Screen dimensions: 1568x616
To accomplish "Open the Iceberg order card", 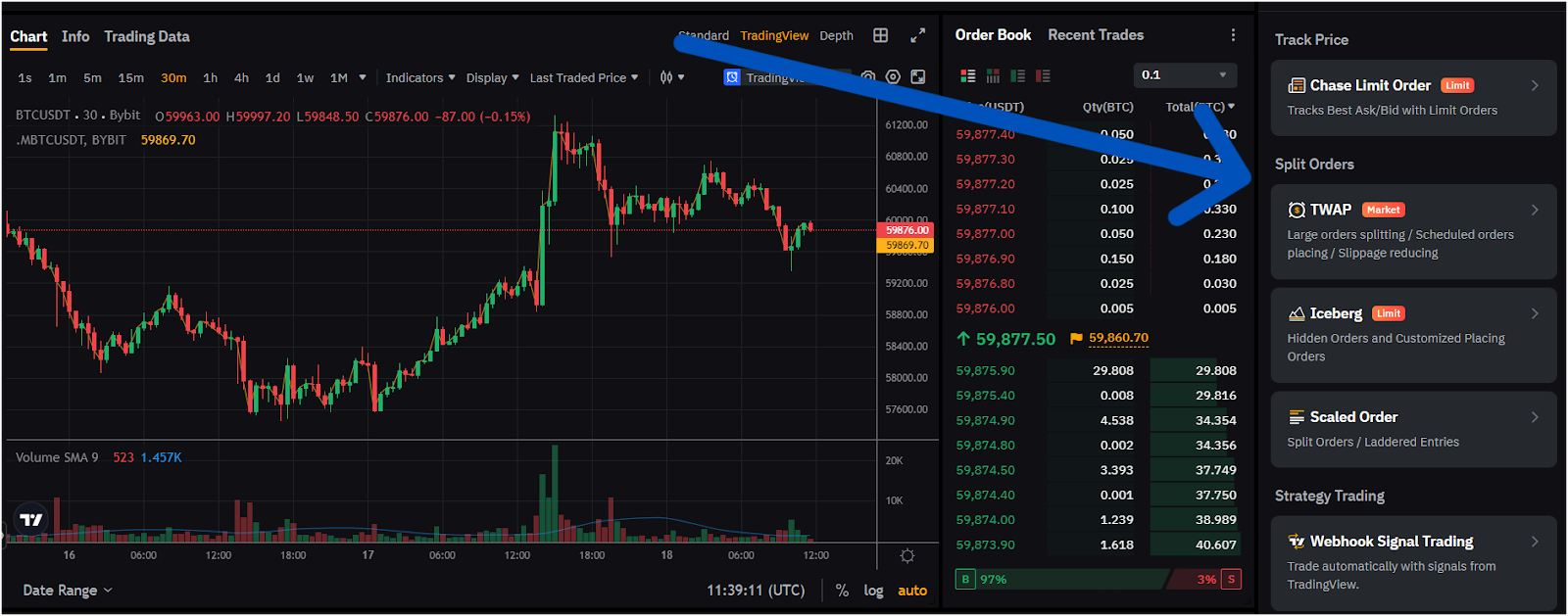I will [x=1413, y=335].
